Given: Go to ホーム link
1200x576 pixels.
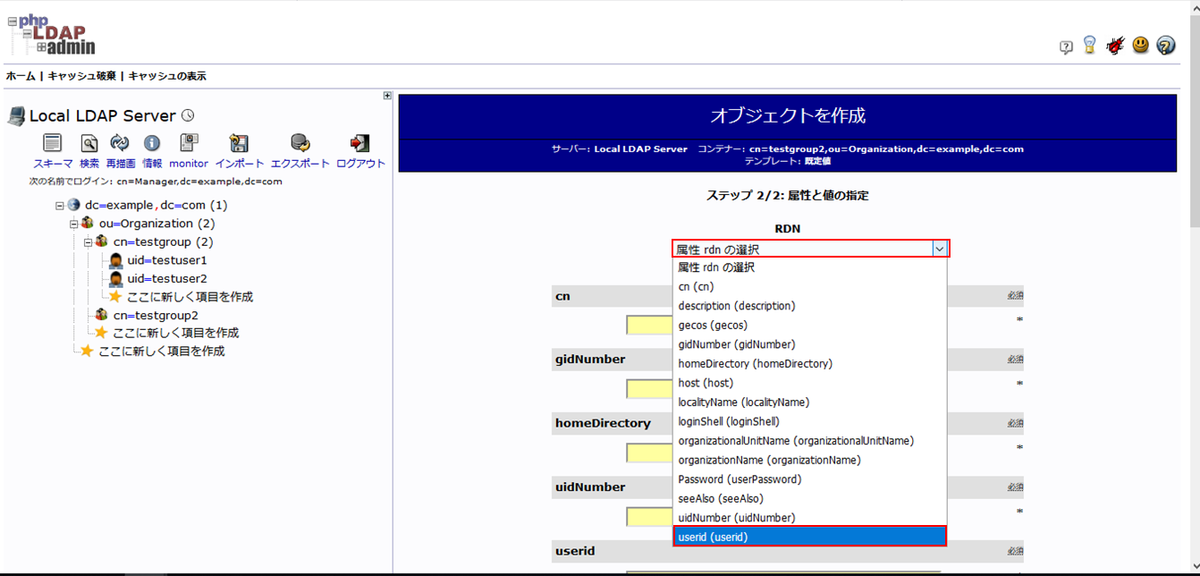Looking at the screenshot, I should point(20,76).
